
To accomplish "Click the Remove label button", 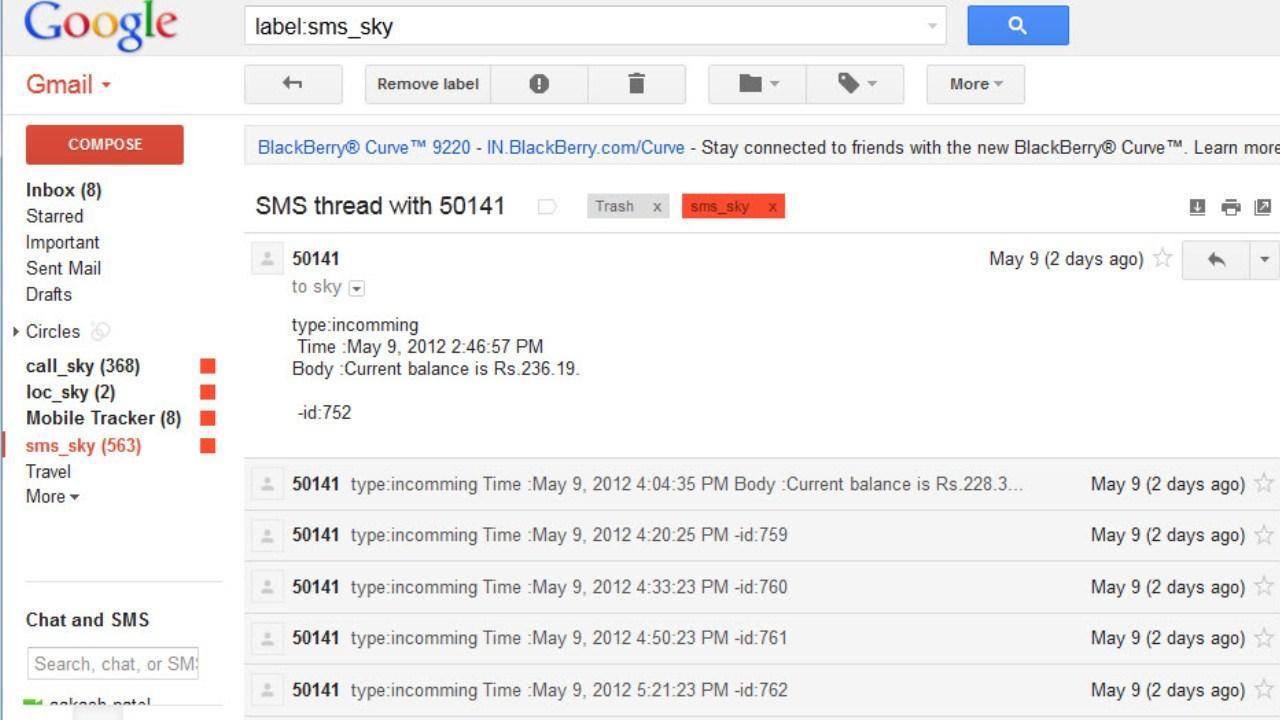I will (427, 84).
